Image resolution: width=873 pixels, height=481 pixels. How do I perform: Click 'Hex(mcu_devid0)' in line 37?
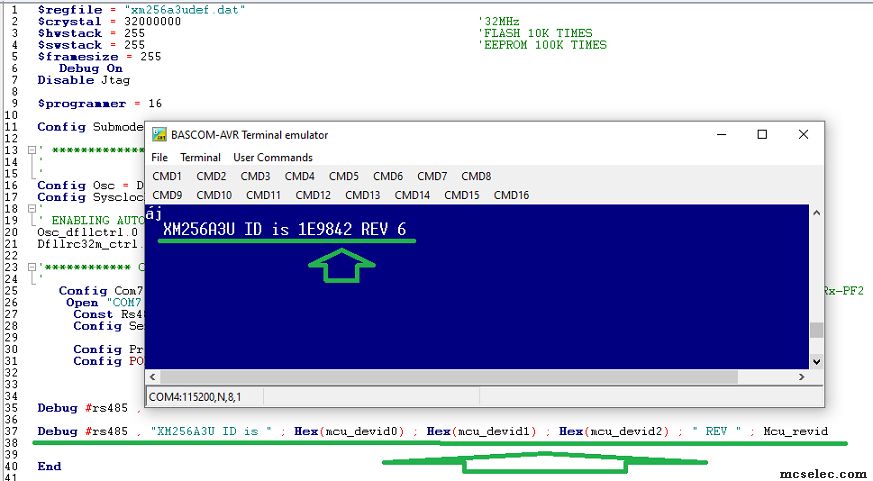[349, 431]
